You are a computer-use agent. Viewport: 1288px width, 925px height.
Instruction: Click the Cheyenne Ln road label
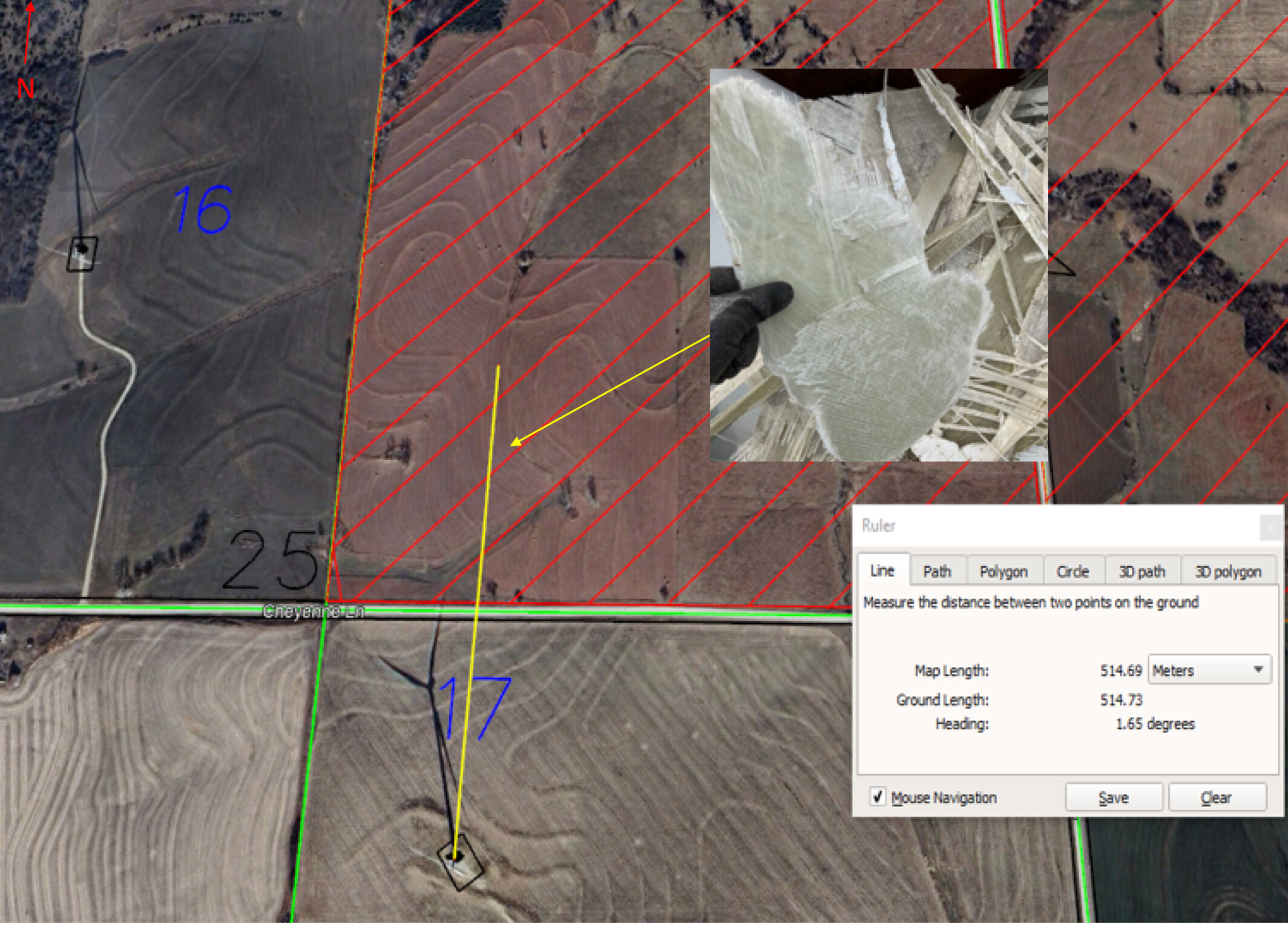click(314, 612)
